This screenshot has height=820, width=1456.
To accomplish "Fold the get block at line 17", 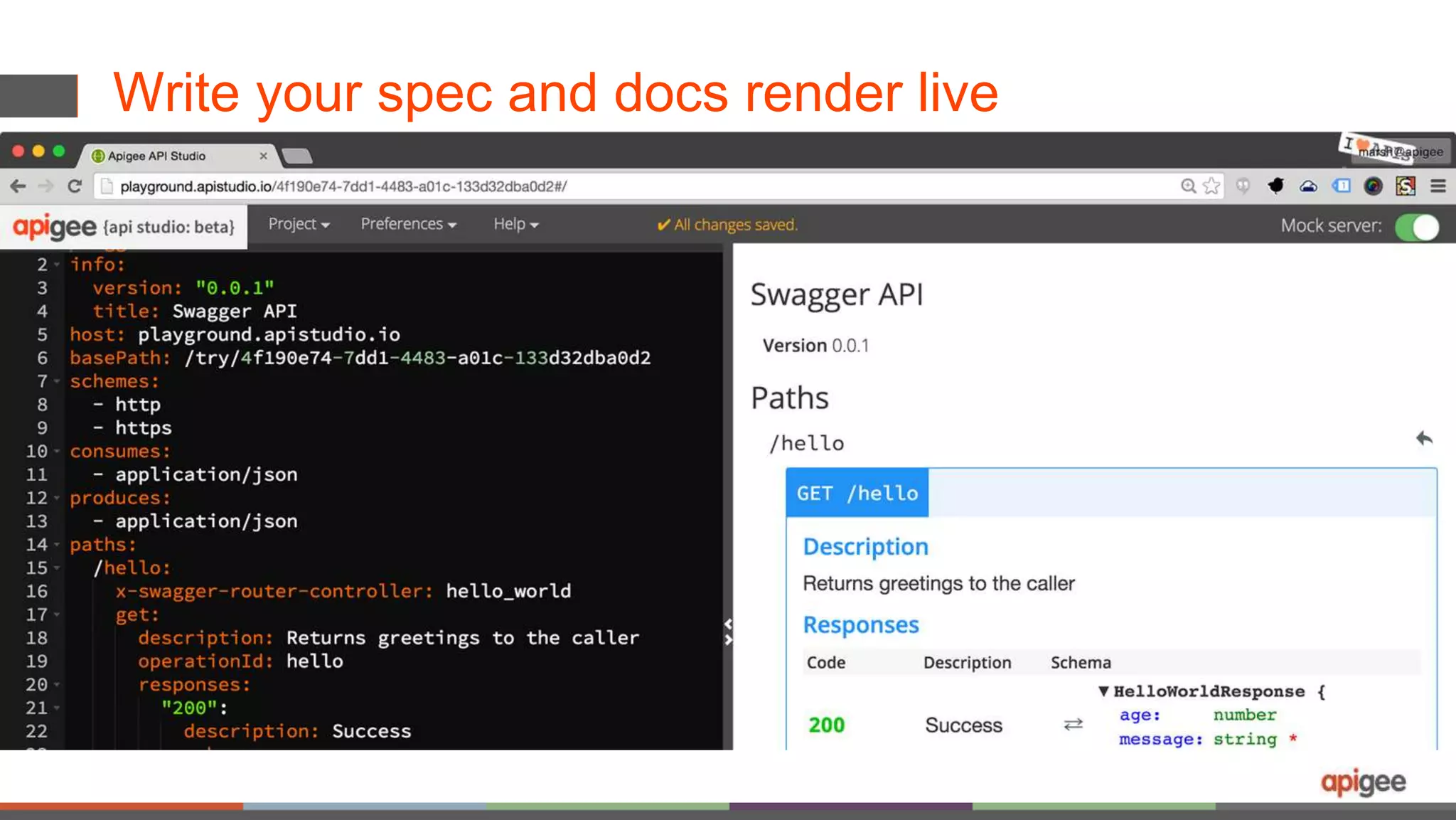I will tap(57, 615).
